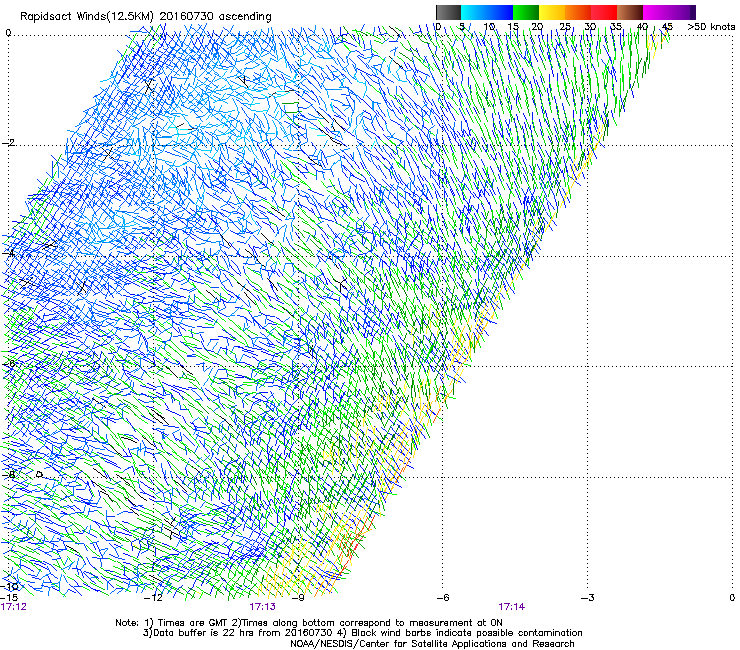Click the purple time label 17:12
Image resolution: width=740 pixels, height=650 pixels.
(14, 607)
